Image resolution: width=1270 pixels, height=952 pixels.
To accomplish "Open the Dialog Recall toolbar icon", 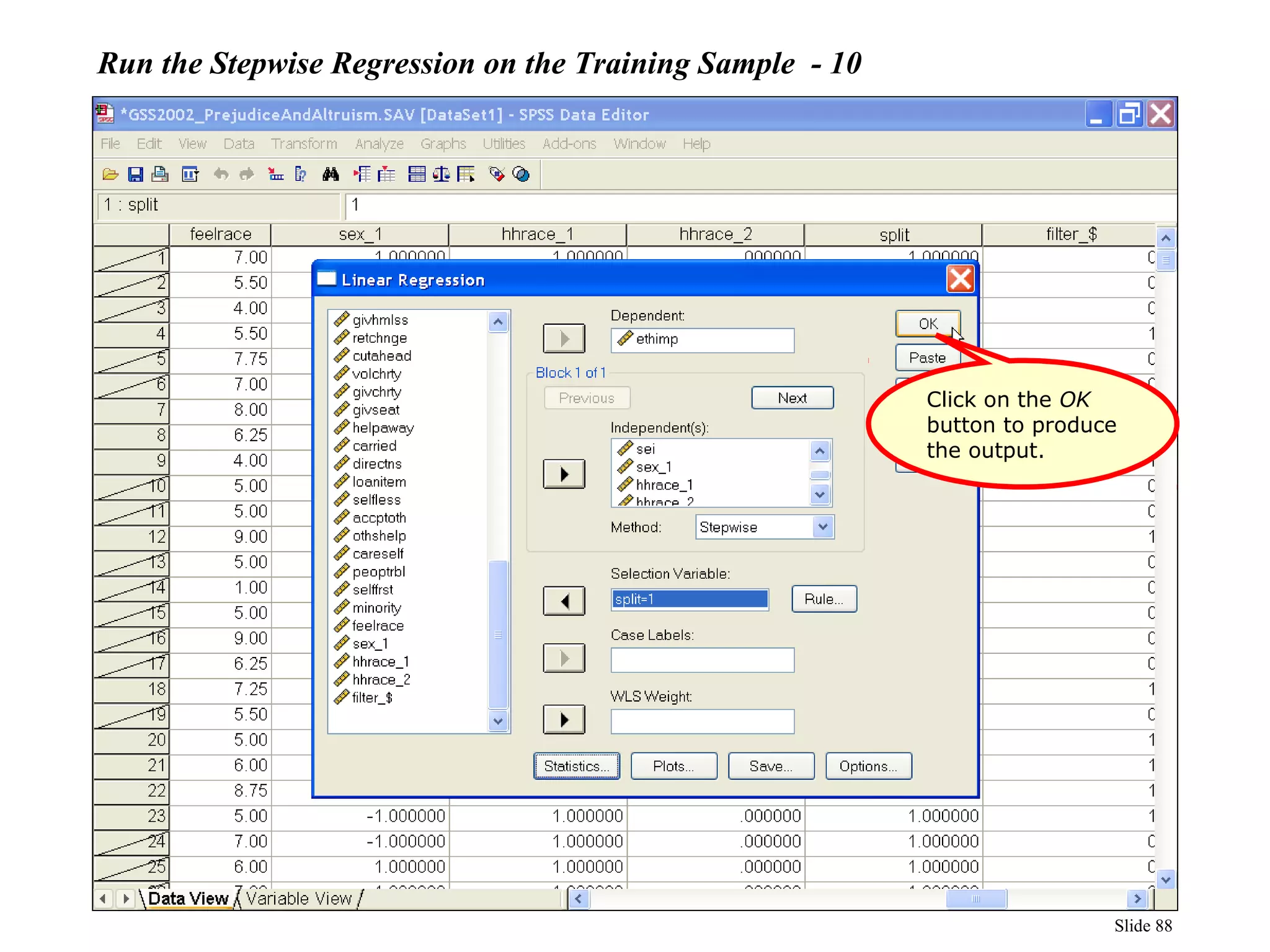I will [190, 175].
